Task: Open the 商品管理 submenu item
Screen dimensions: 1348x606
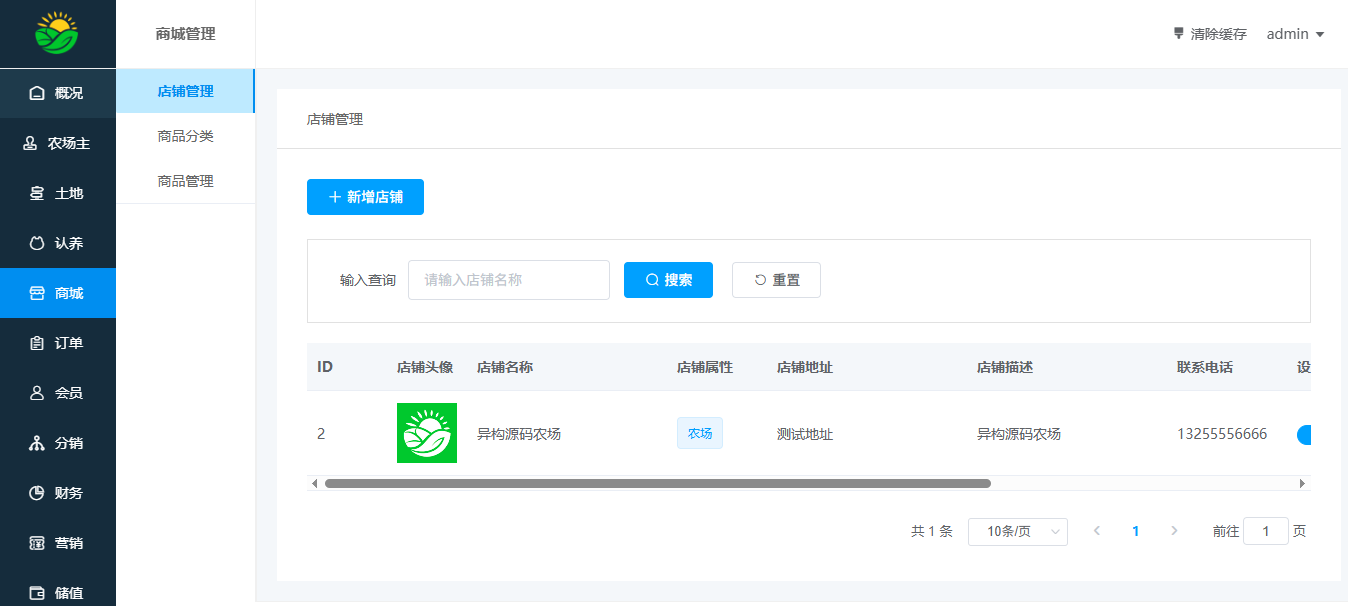Action: click(185, 181)
